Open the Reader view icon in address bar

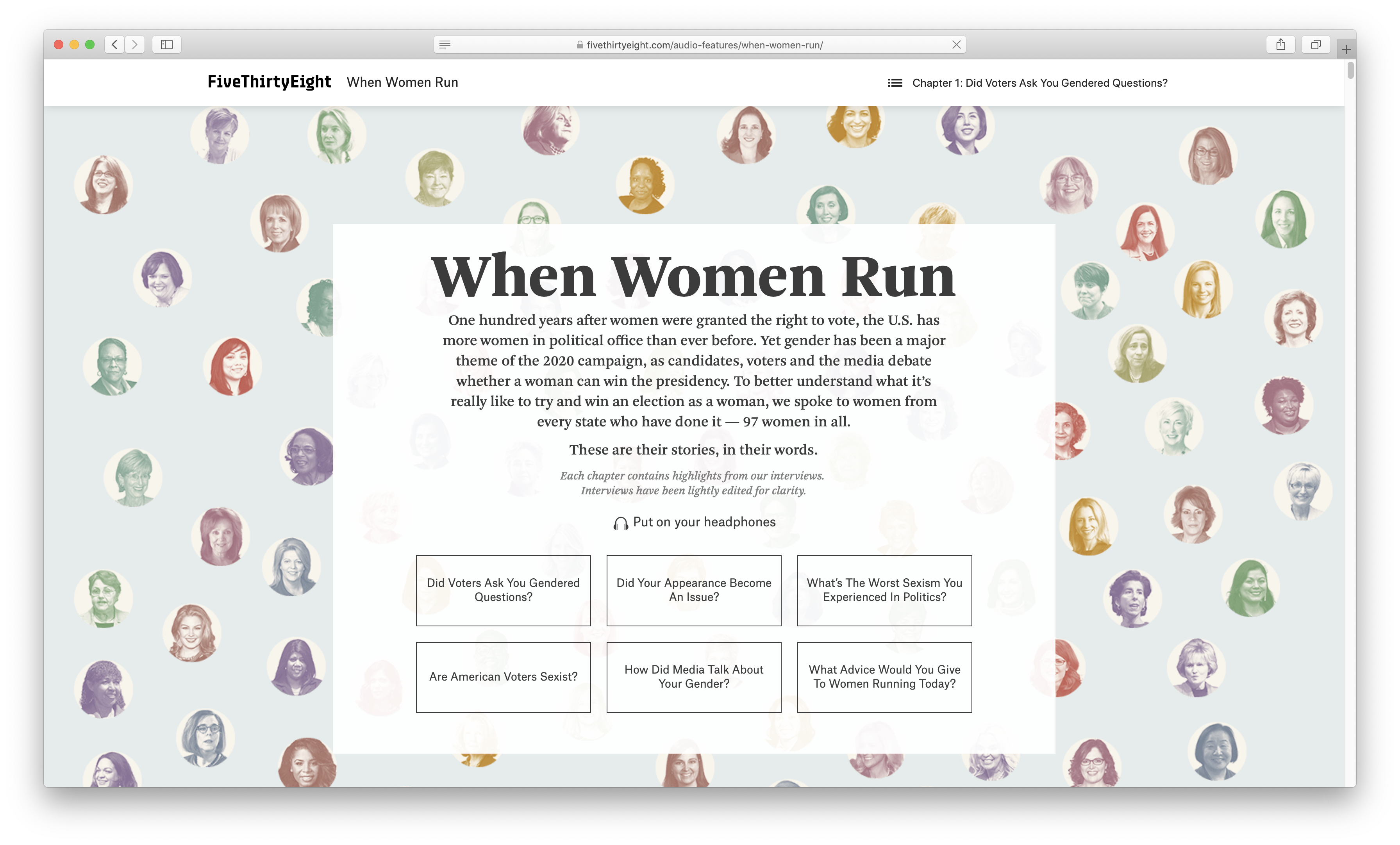445,44
